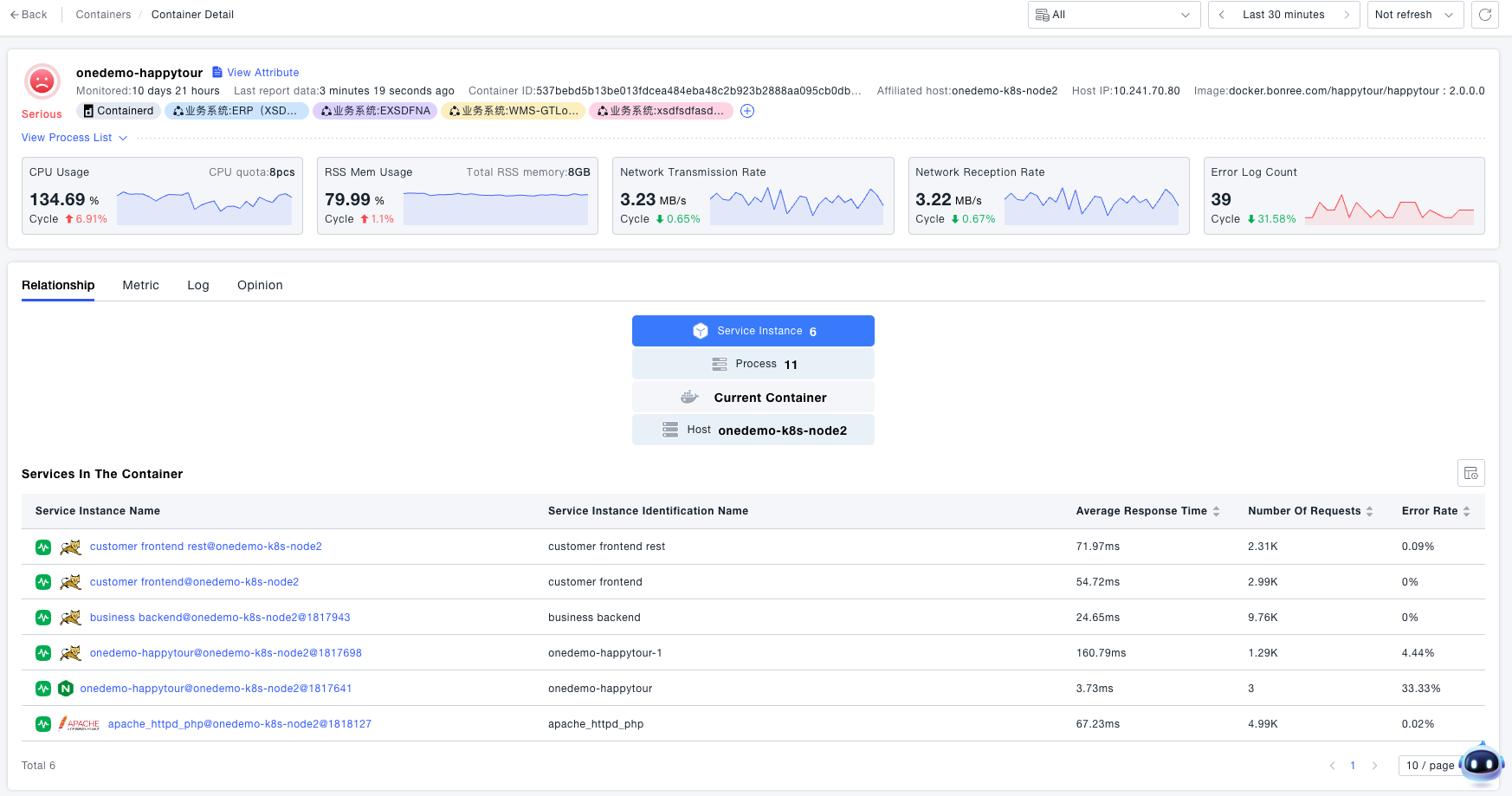Switch to the Log tab
This screenshot has width=1512, height=796.
tap(197, 285)
